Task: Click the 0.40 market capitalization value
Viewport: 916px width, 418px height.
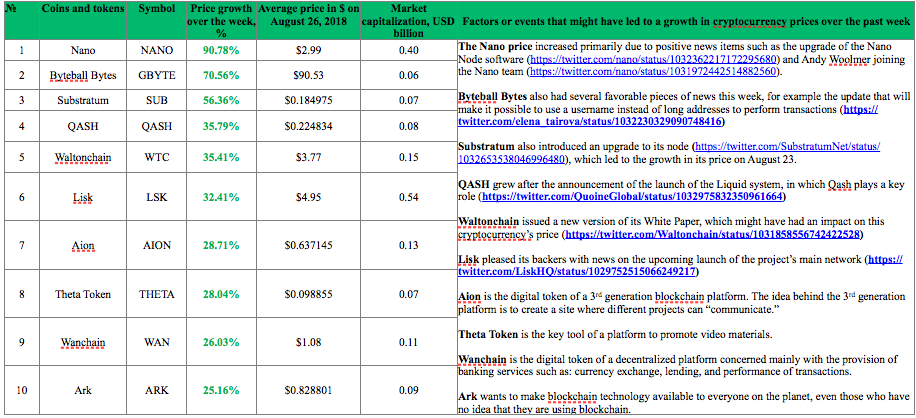Action: pos(408,50)
